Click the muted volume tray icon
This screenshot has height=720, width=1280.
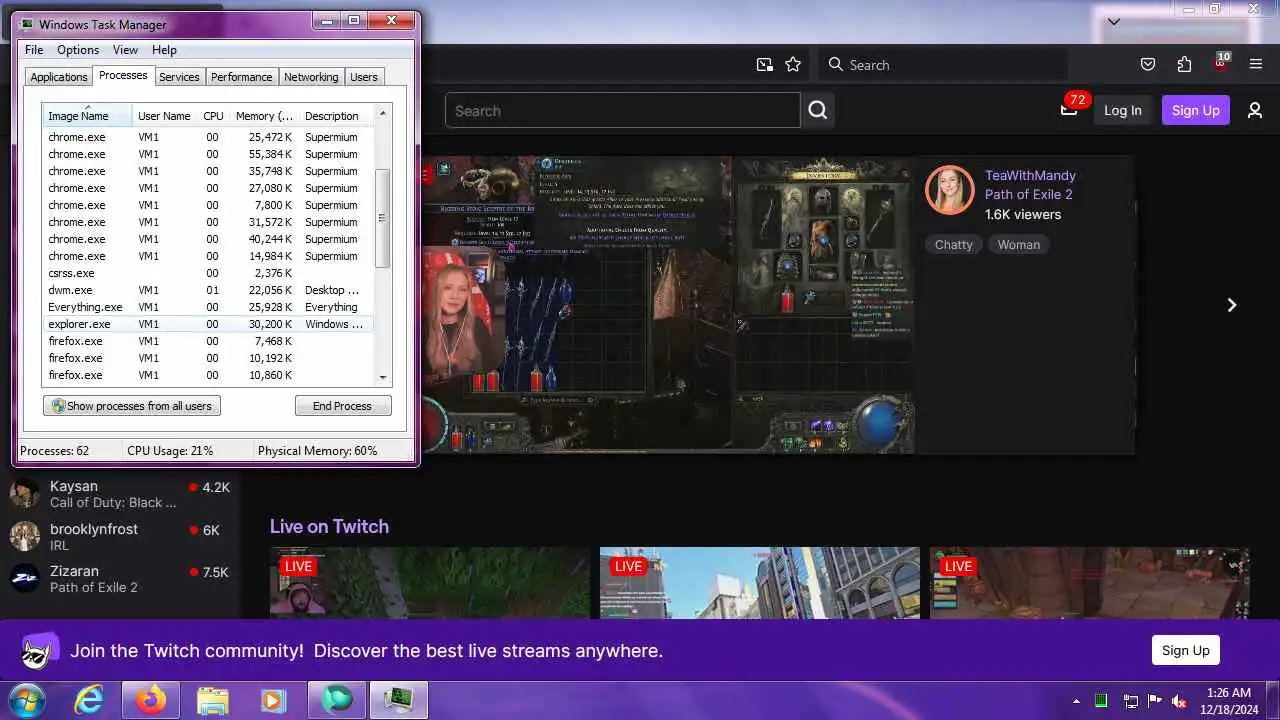(x=1180, y=701)
